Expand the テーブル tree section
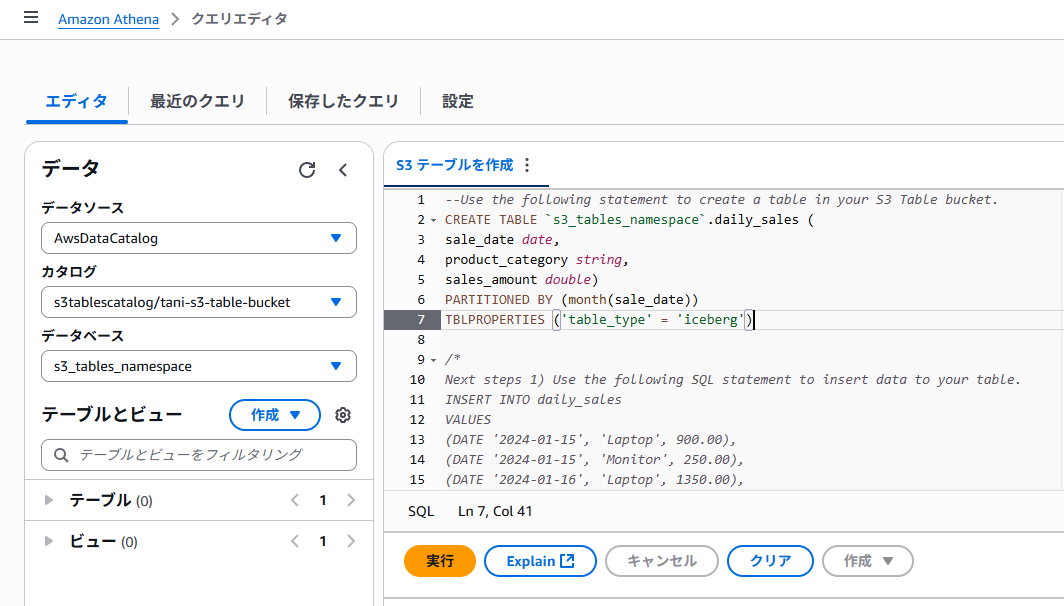Viewport: 1064px width, 606px height. click(49, 500)
